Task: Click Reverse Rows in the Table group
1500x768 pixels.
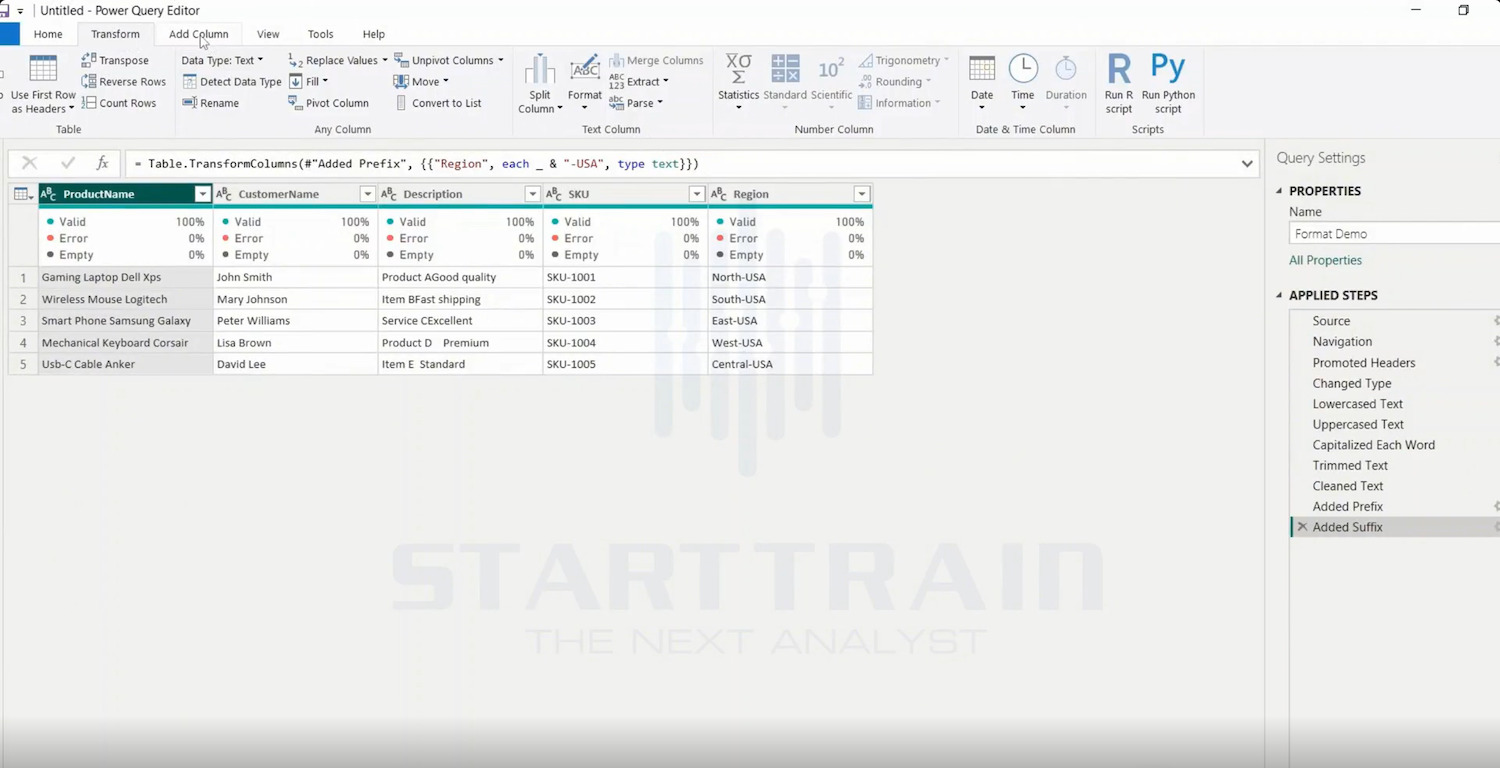Action: pyautogui.click(x=124, y=82)
